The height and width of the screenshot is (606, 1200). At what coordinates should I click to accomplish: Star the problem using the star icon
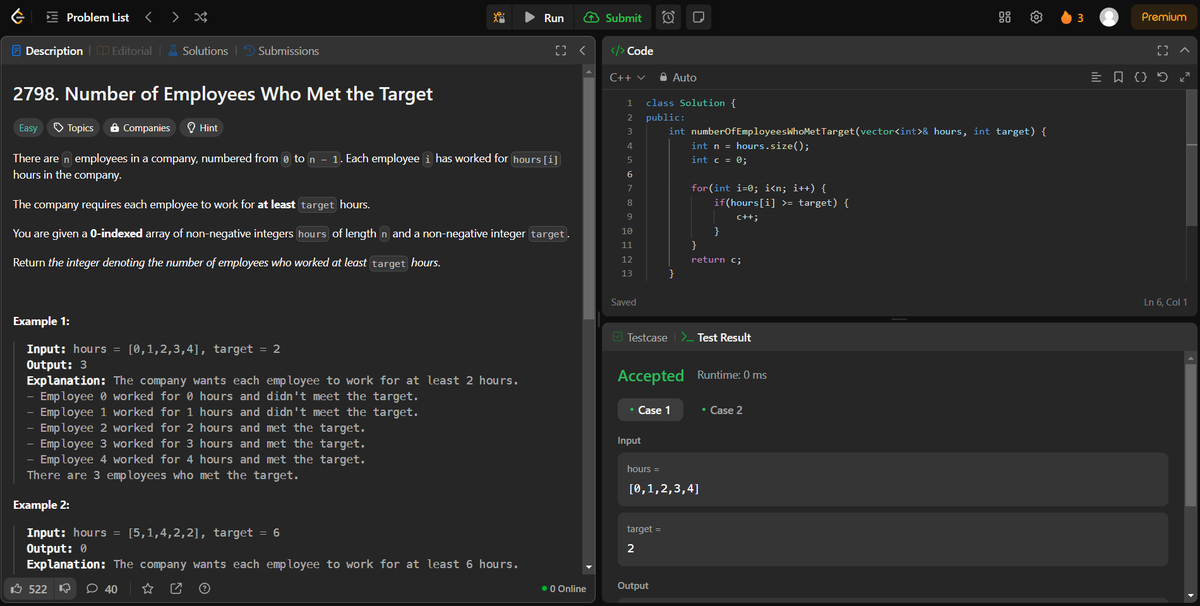click(147, 589)
